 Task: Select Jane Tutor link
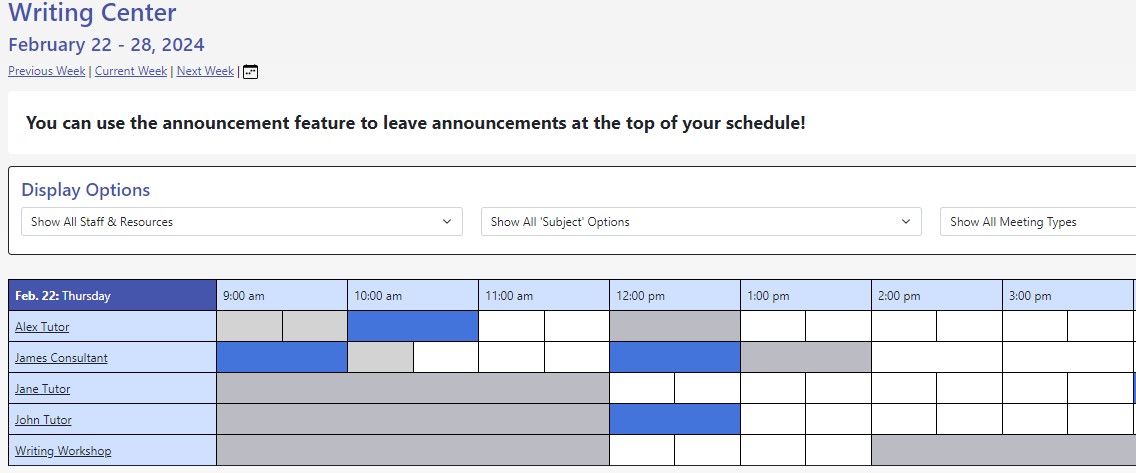click(x=42, y=389)
